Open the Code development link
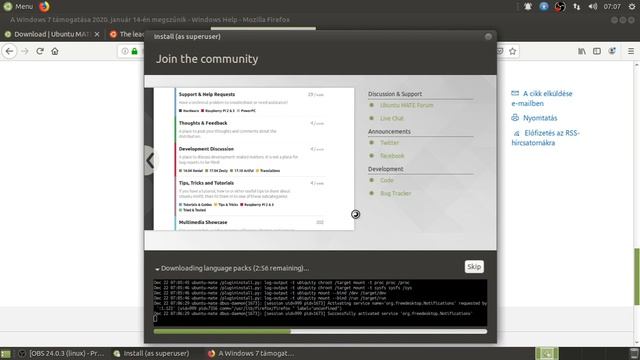Image resolution: width=640 pixels, height=360 pixels. [387, 180]
